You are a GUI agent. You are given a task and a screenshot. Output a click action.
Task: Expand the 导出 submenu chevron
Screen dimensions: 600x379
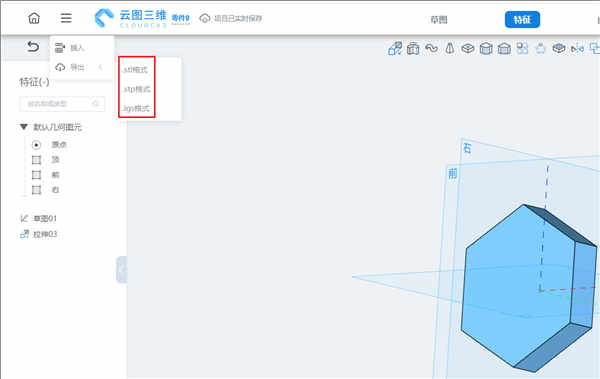click(101, 67)
